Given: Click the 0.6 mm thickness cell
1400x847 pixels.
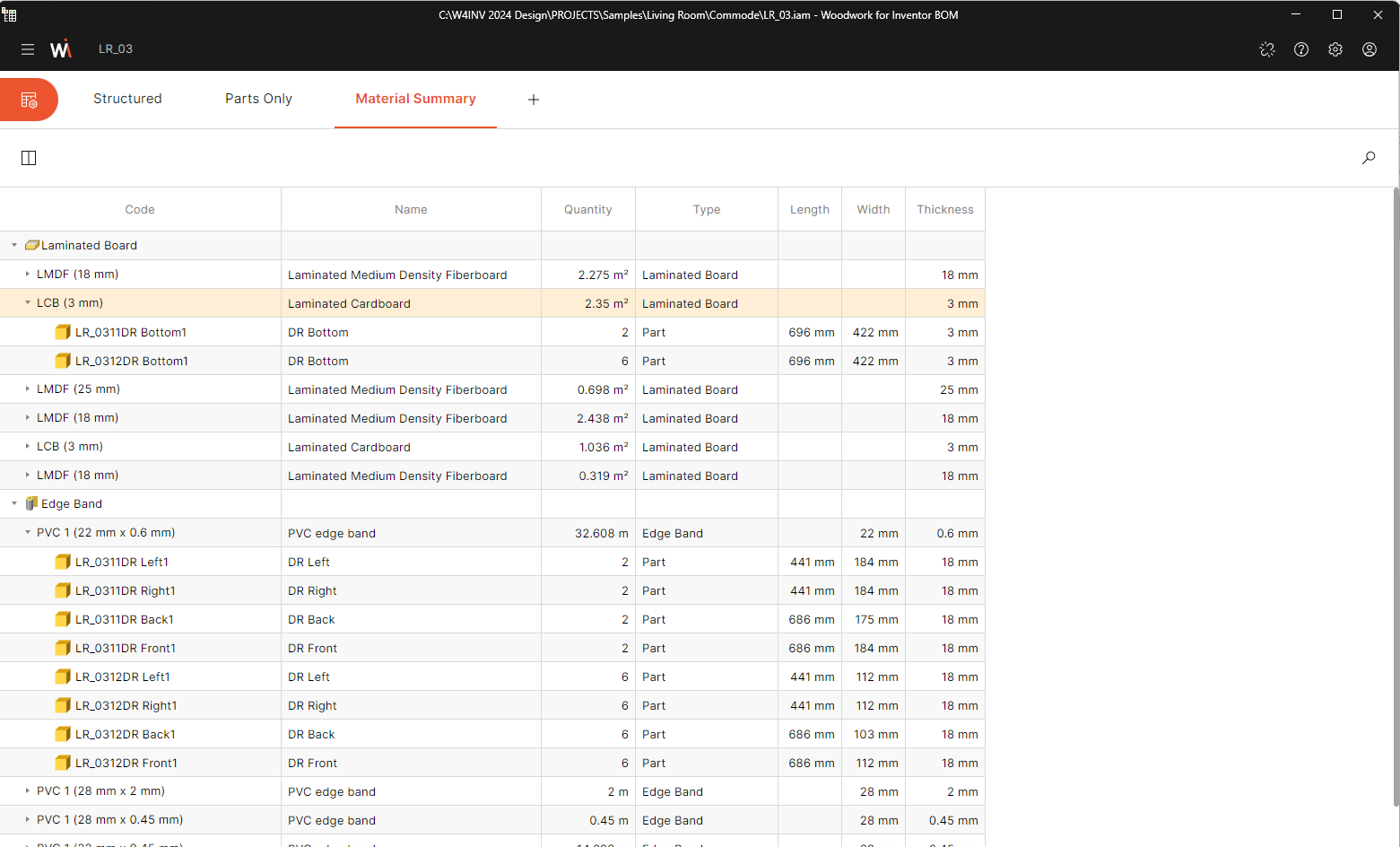Looking at the screenshot, I should [x=945, y=533].
